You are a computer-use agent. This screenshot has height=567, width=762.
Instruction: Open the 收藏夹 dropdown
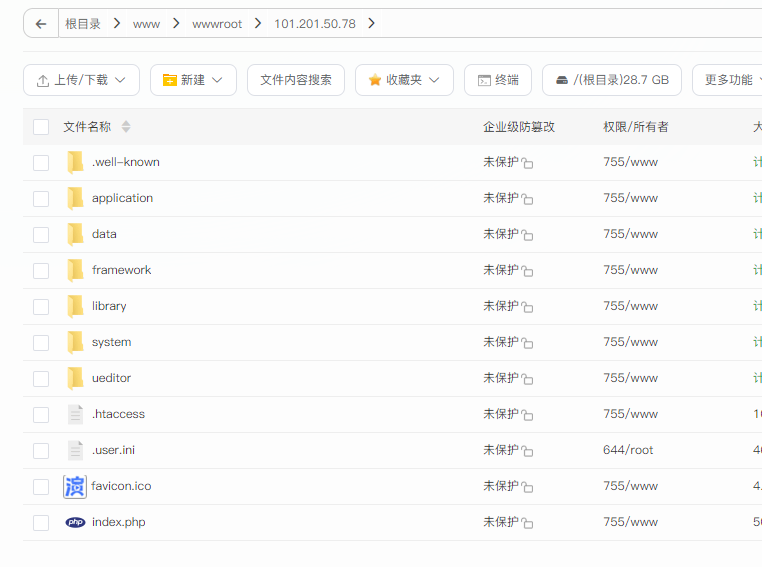tap(404, 80)
